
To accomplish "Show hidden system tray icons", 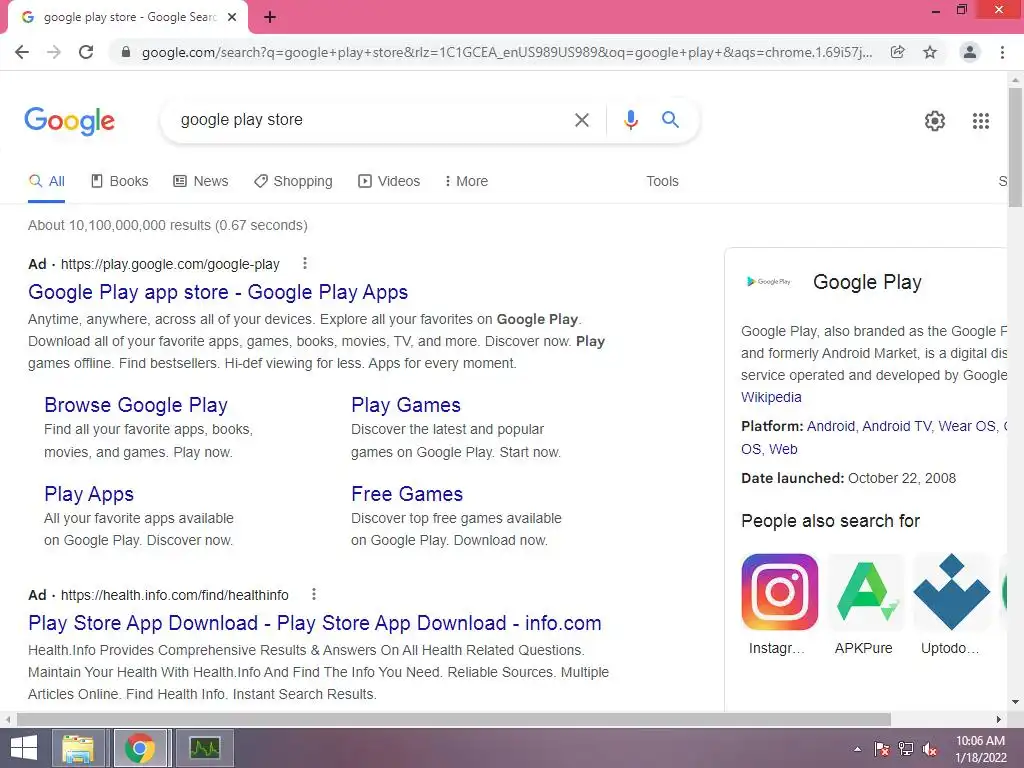I will tap(857, 749).
